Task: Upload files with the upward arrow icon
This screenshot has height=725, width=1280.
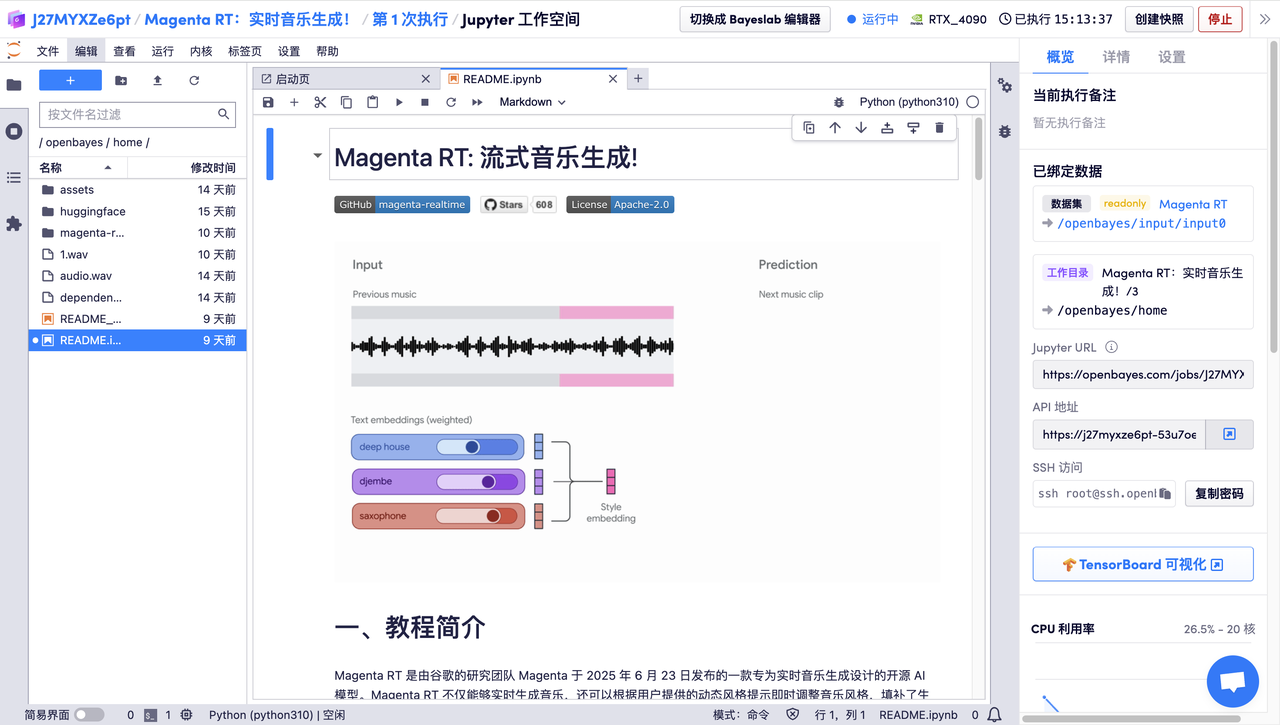Action: tap(157, 80)
